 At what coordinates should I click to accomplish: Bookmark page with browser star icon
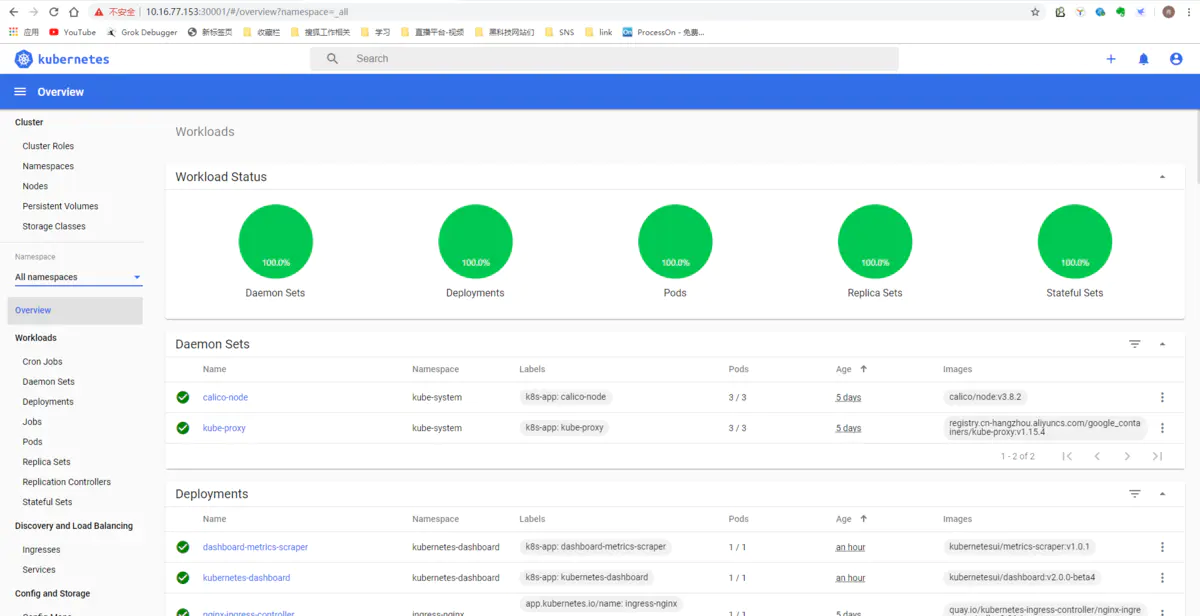coord(1035,12)
